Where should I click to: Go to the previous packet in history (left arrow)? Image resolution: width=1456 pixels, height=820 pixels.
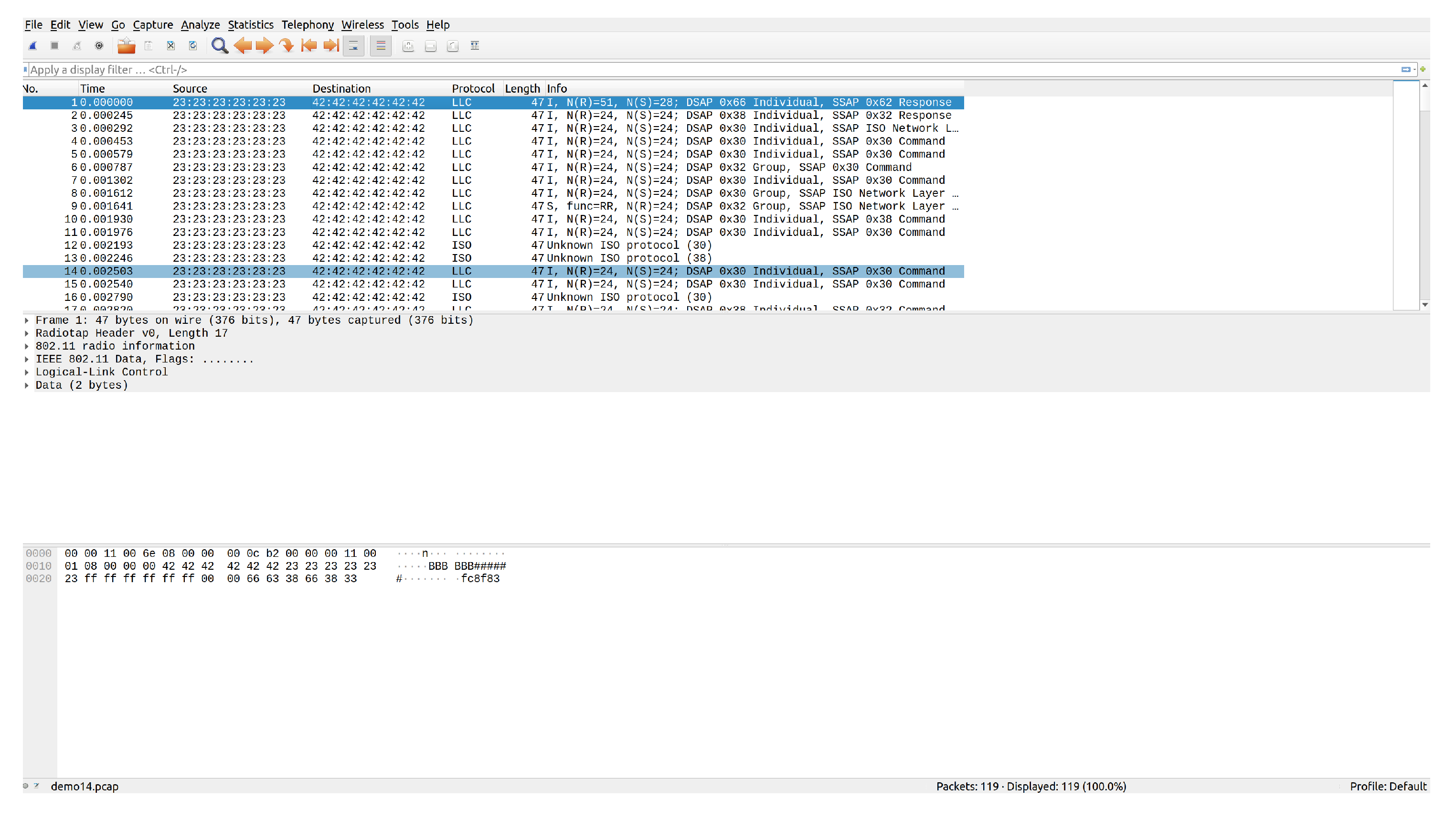[243, 46]
